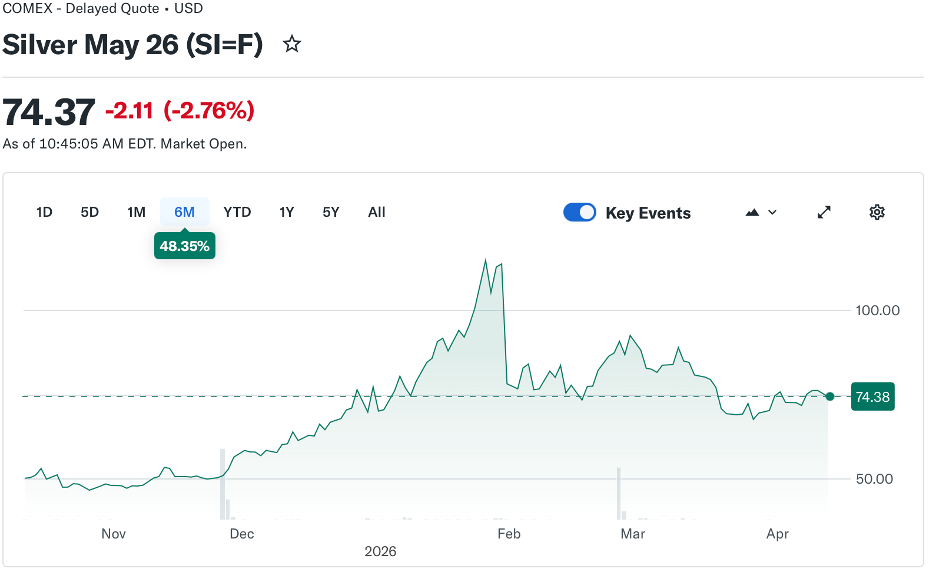Expand chart to full screen

(x=824, y=212)
